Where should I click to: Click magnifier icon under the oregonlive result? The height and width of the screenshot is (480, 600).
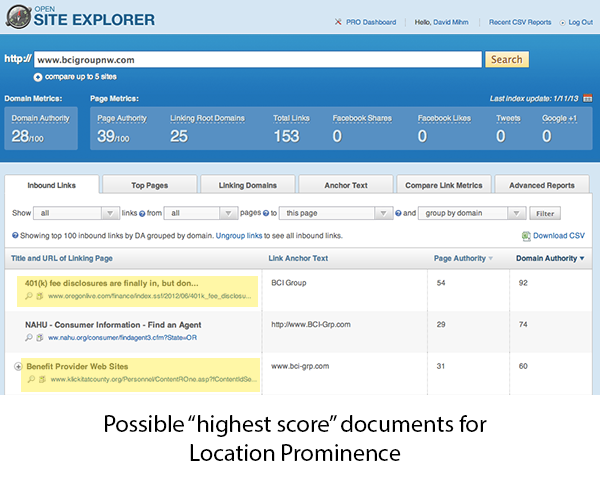click(31, 297)
